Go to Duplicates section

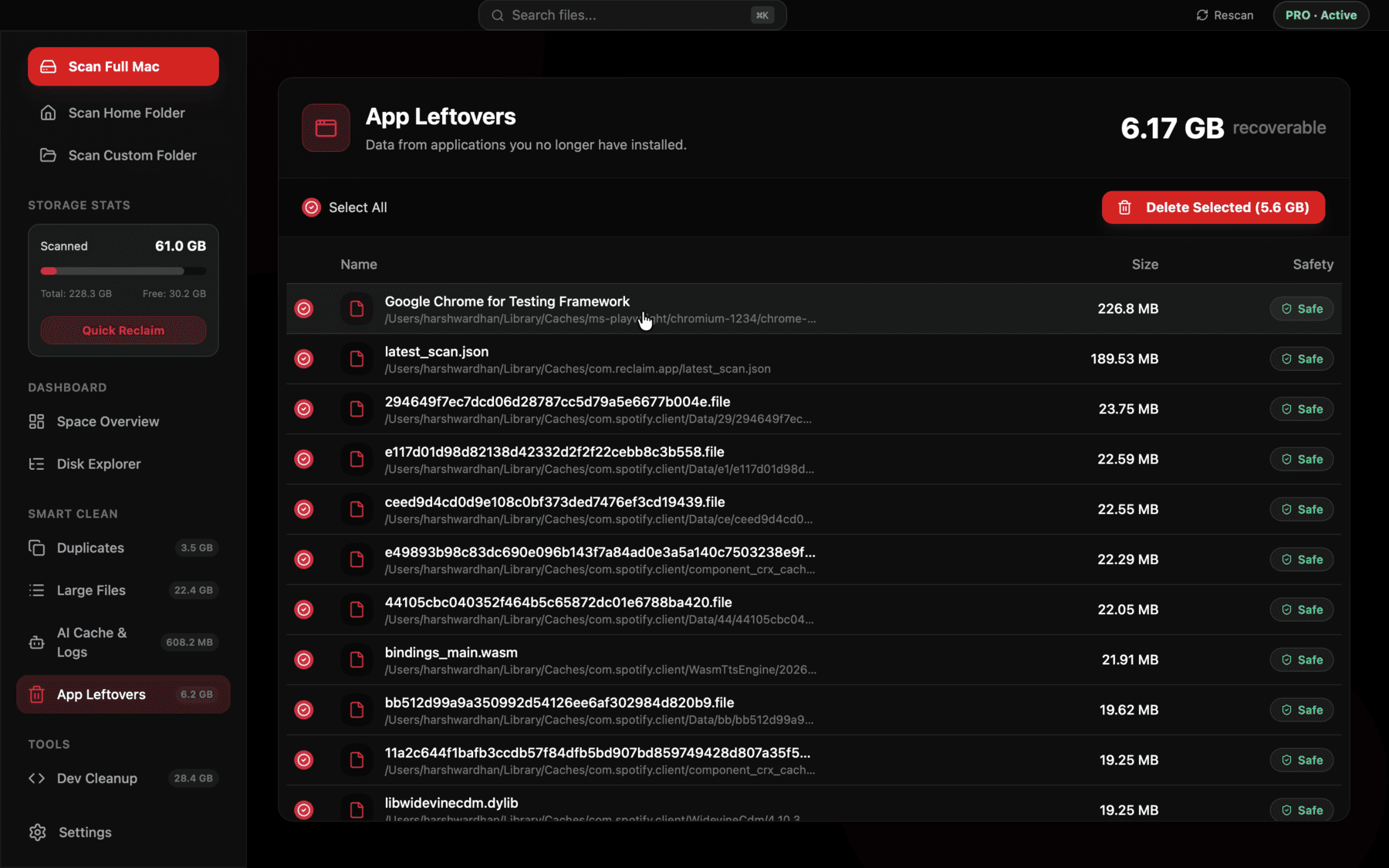[x=123, y=548]
